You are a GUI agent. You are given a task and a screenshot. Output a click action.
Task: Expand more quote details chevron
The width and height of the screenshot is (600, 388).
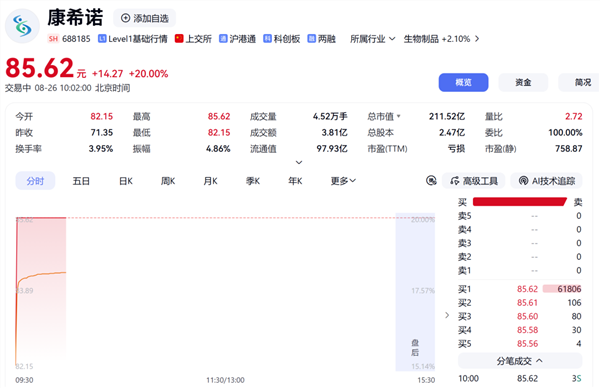pyautogui.click(x=299, y=163)
